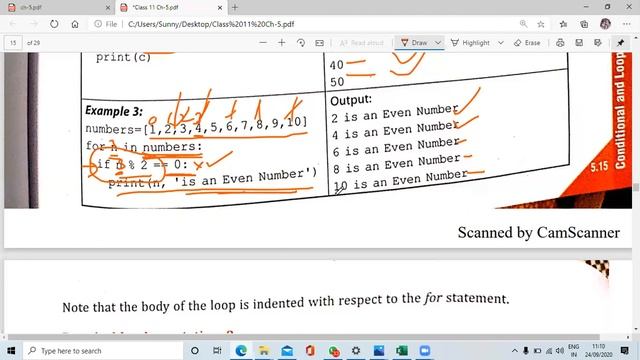Click the Read aloud button
The image size is (640, 360).
coord(362,42)
